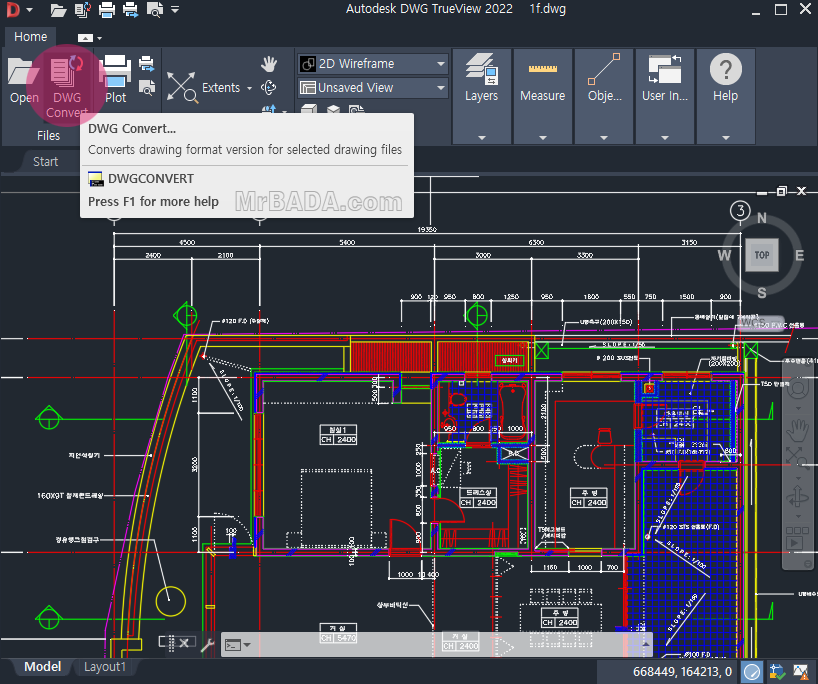Click the Measure ruler button
The width and height of the screenshot is (818, 684).
point(543,78)
